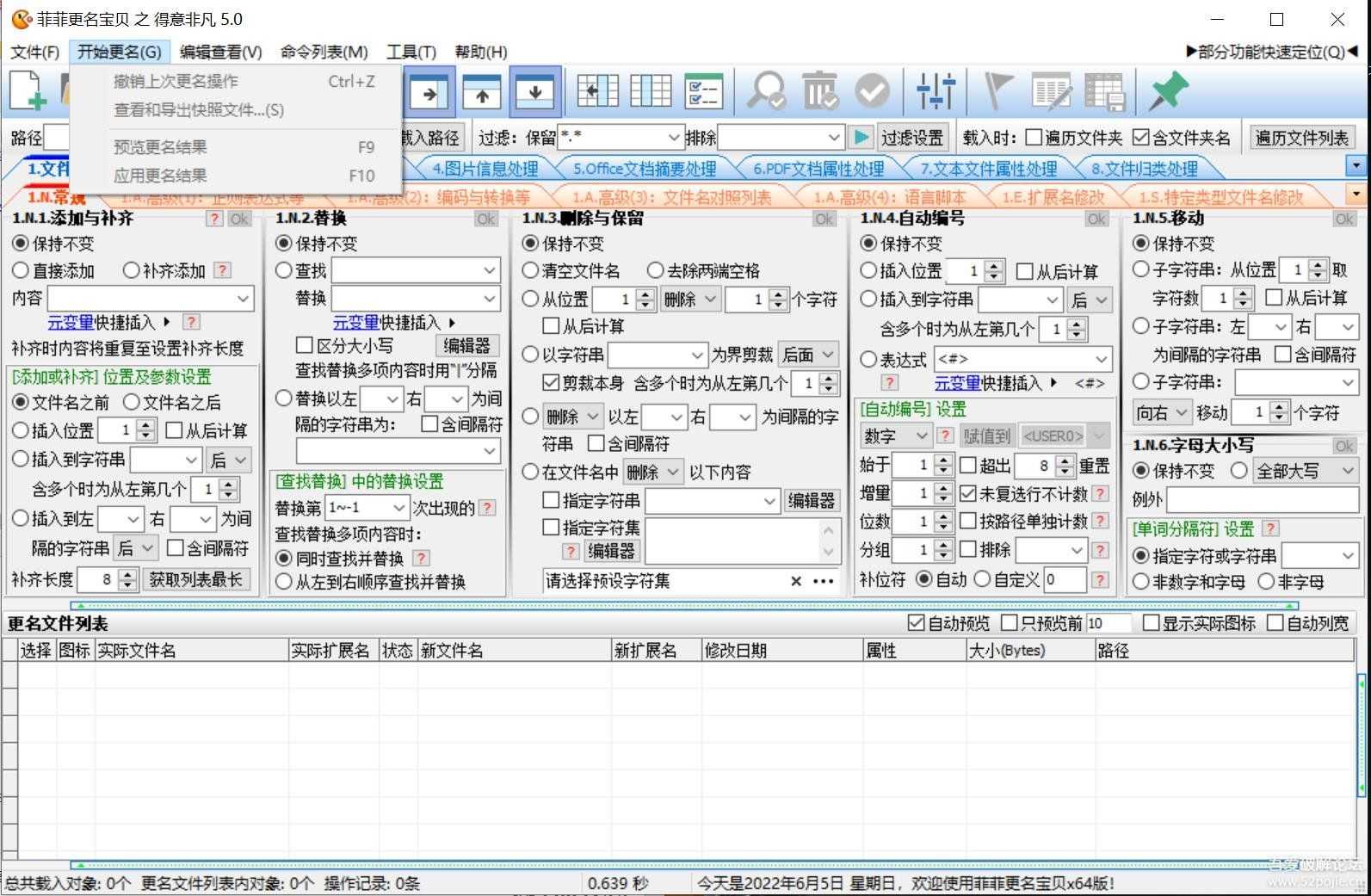Screen dimensions: 1371x896
Task: Open the 向右 direction dropdown
Action: (x=1162, y=413)
